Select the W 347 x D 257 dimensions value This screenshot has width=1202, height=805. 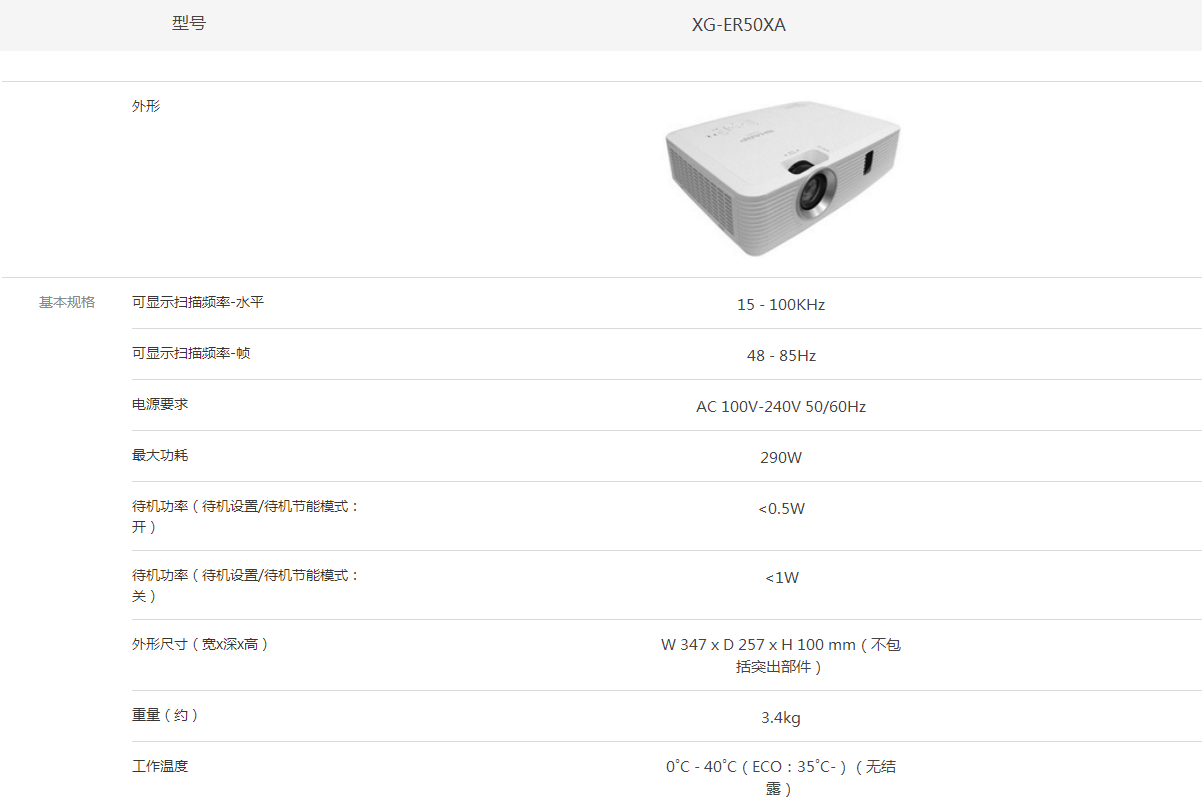(x=781, y=656)
